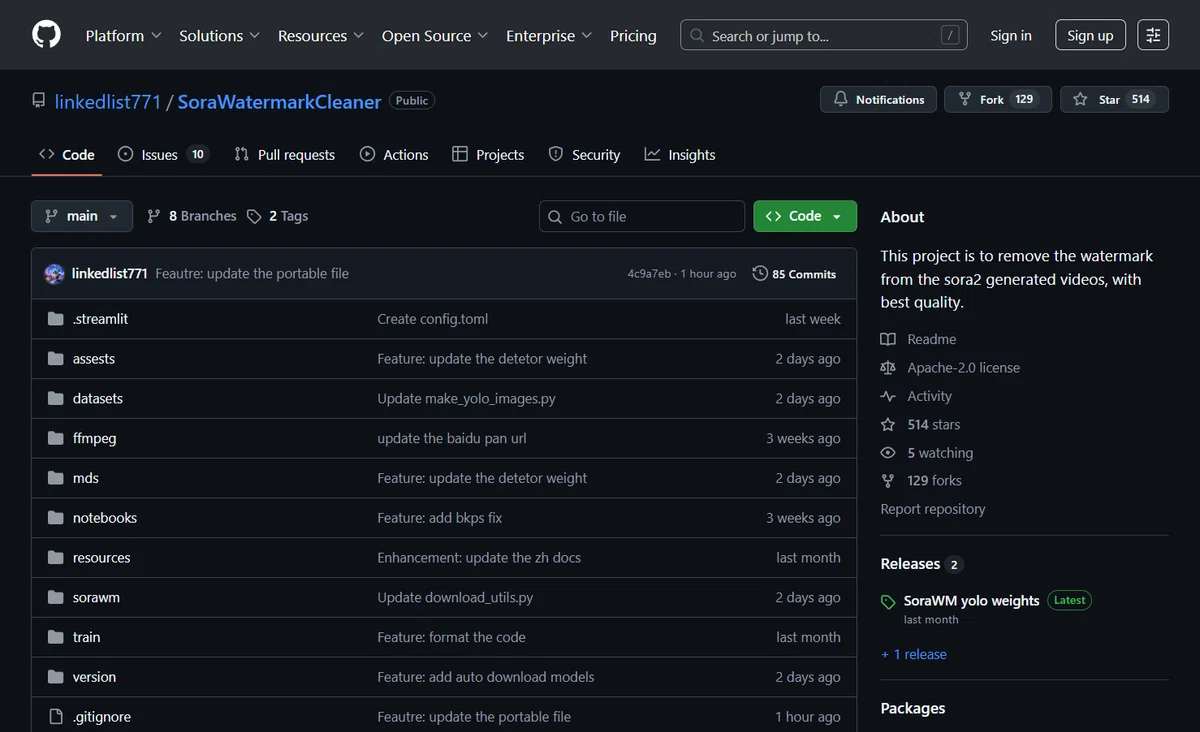Viewport: 1200px width, 732px height.
Task: Open the Pricing link in header
Action: point(633,35)
